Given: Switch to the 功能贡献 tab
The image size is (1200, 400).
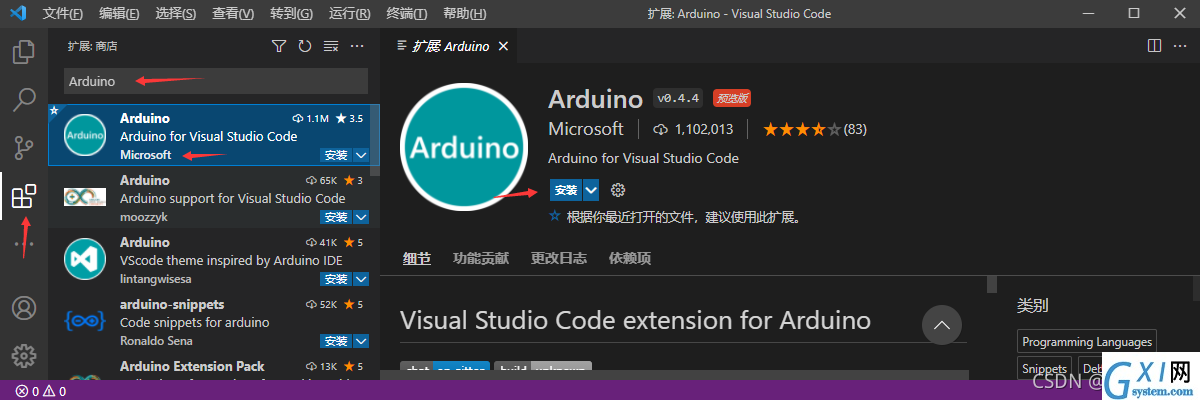Looking at the screenshot, I should (x=482, y=258).
